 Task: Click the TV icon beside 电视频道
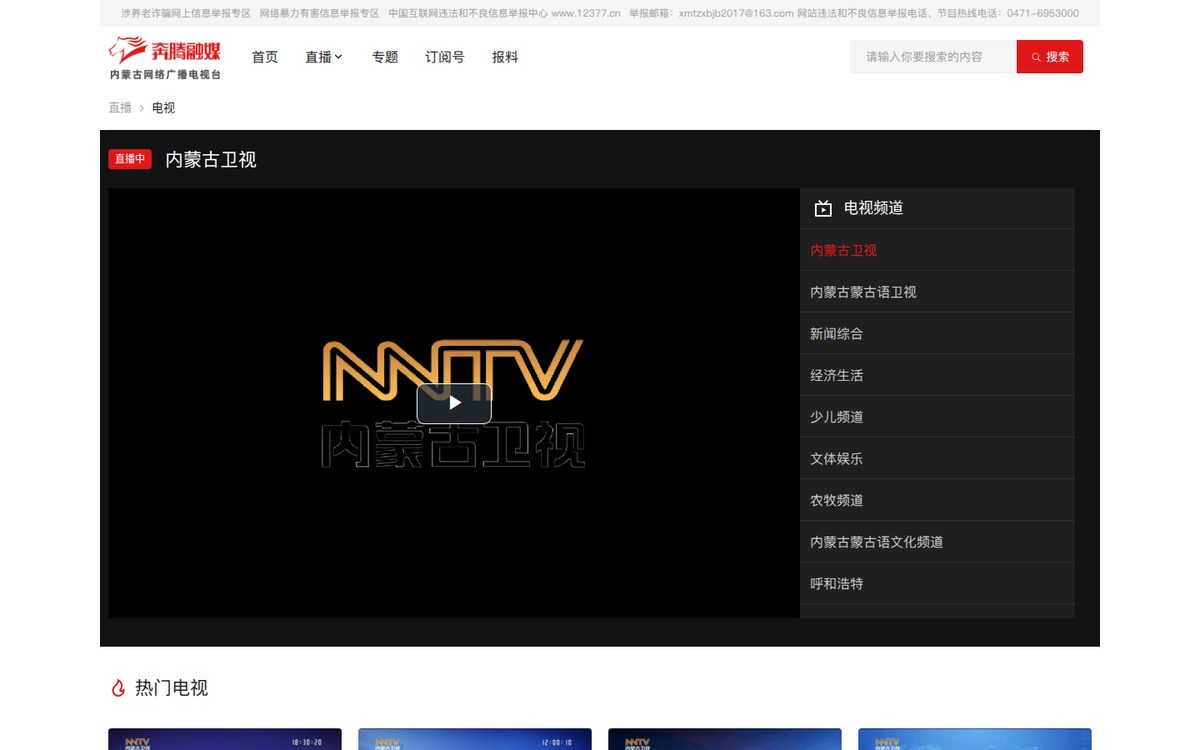[823, 208]
